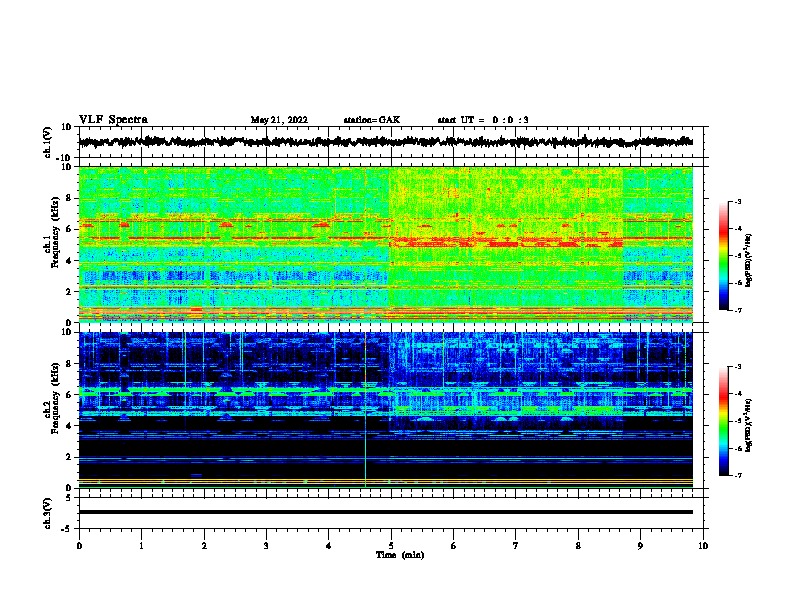This screenshot has height=612, width=792.
Task: Click the red 5 kHz band in ch.1 spectrogram
Action: click(505, 242)
